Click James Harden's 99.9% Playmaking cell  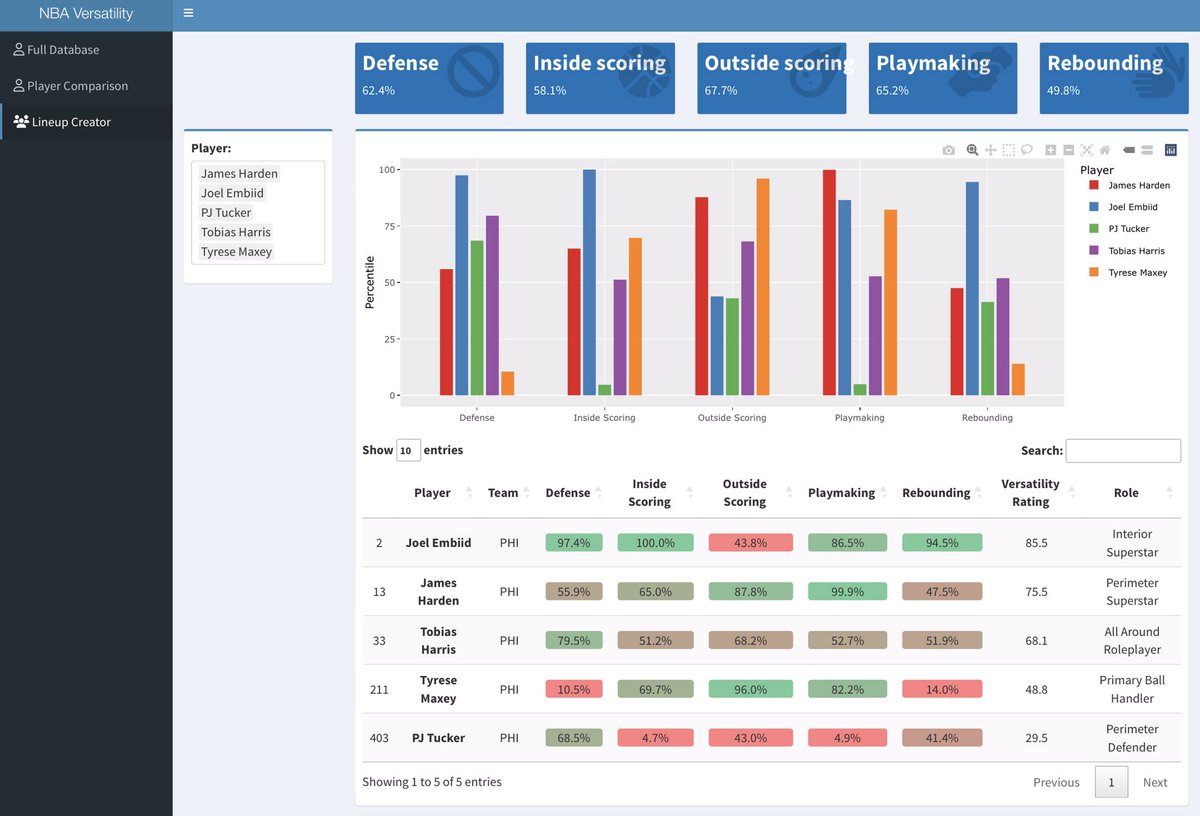(x=846, y=592)
